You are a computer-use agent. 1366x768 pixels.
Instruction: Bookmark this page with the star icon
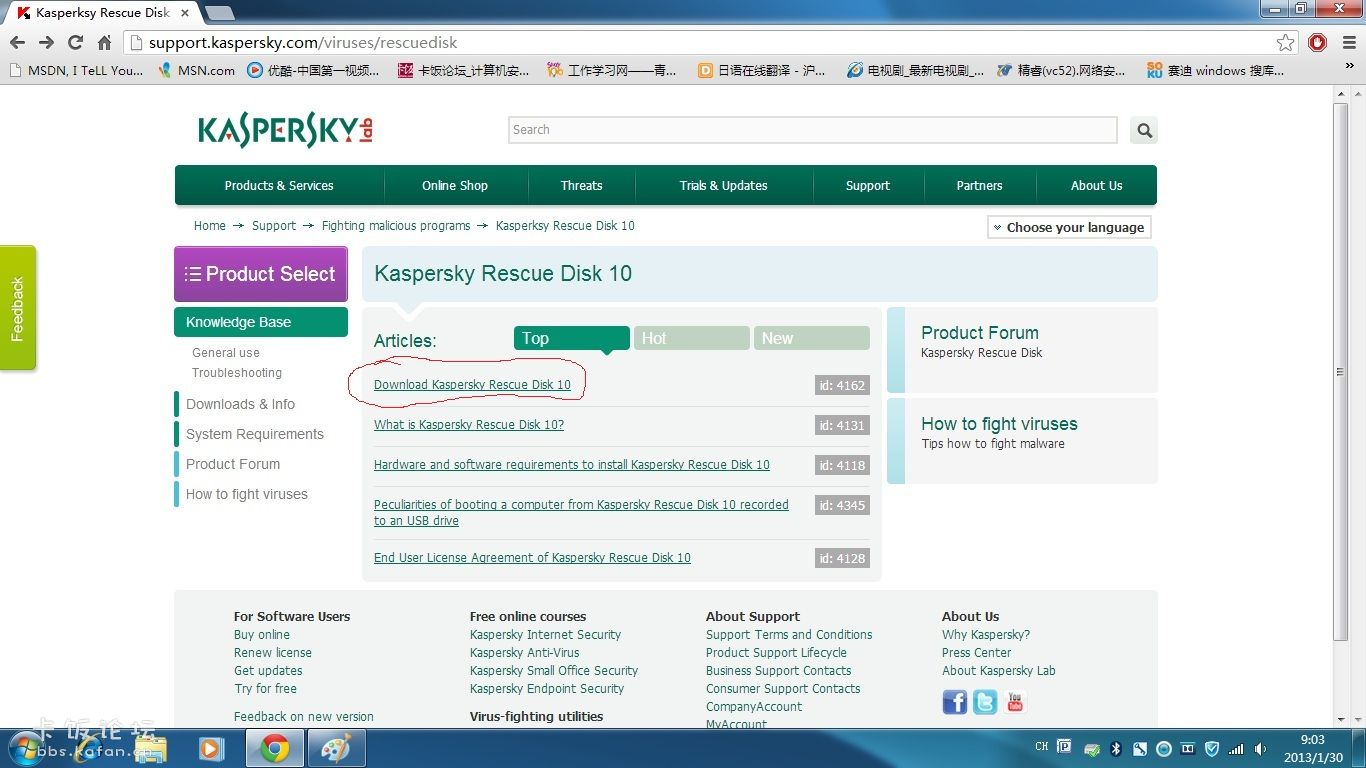1286,43
